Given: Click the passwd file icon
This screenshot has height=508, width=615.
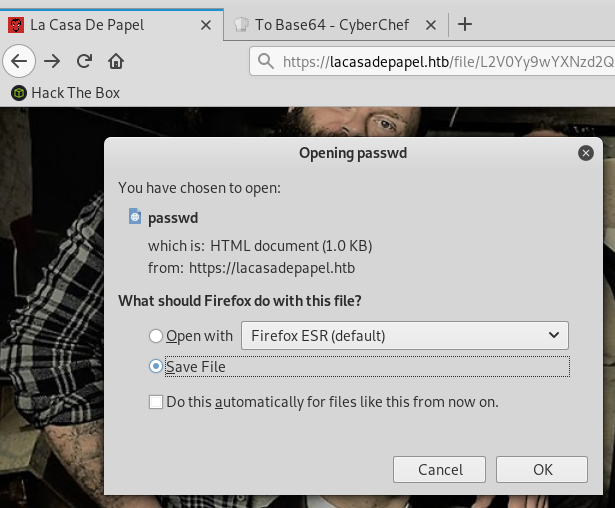Looking at the screenshot, I should pos(135,216).
